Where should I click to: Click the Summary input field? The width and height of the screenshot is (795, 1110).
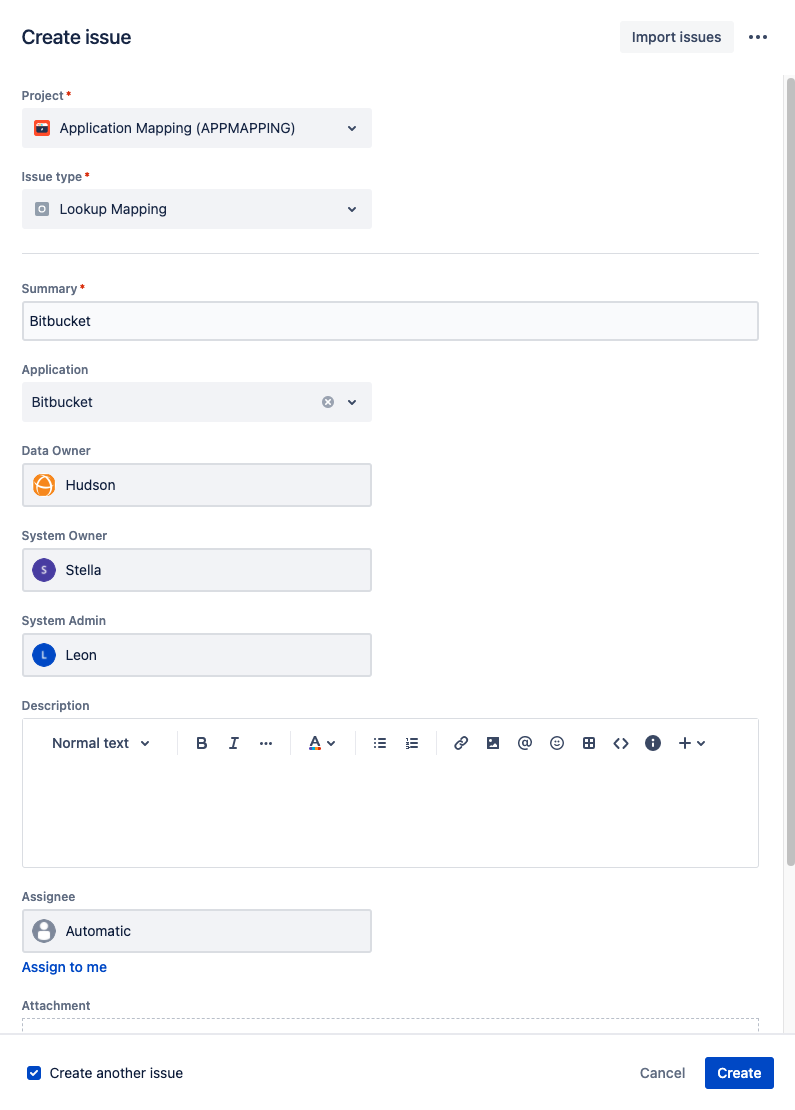[390, 321]
